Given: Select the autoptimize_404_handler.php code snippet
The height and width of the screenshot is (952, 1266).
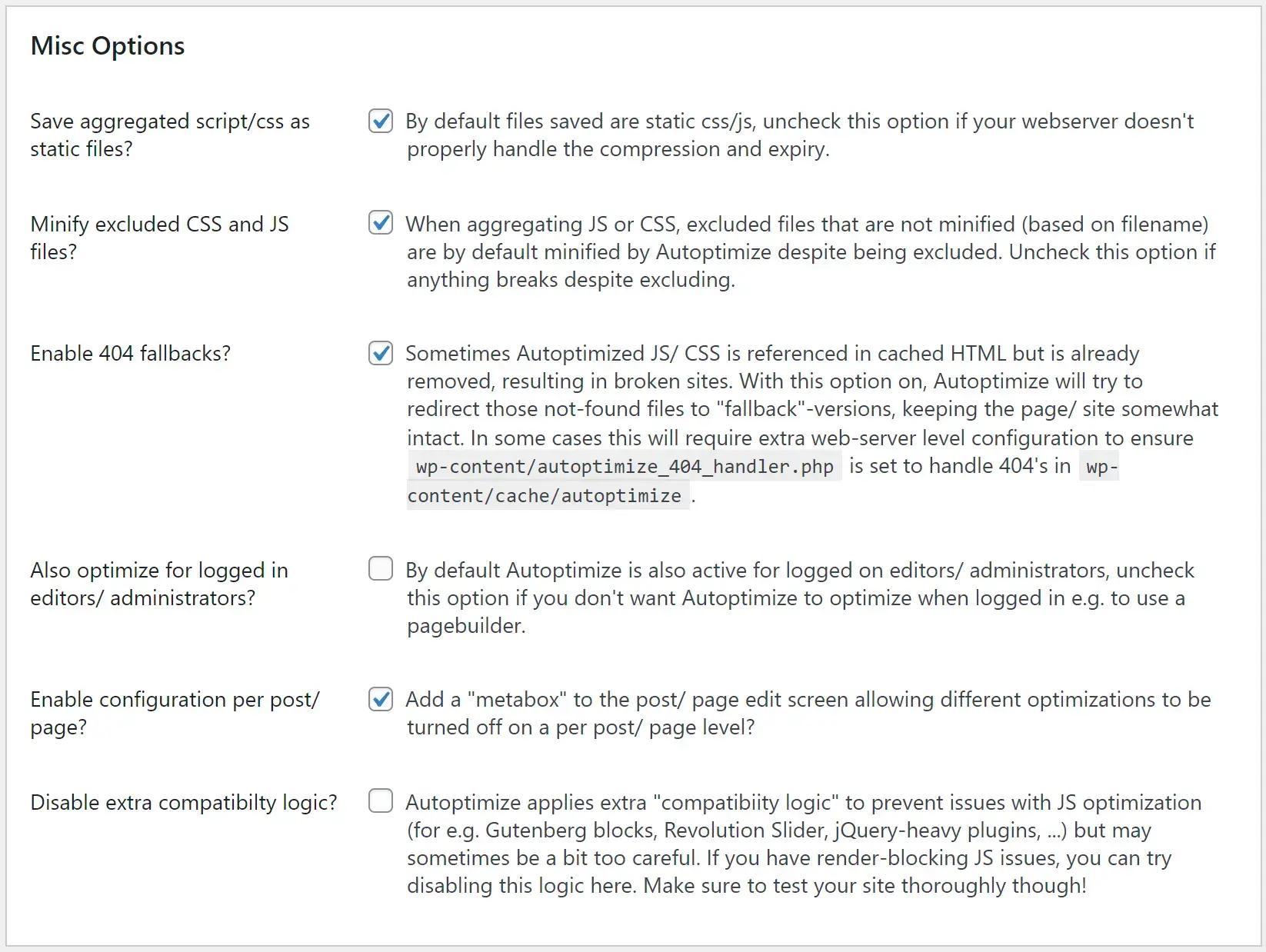Looking at the screenshot, I should [623, 466].
